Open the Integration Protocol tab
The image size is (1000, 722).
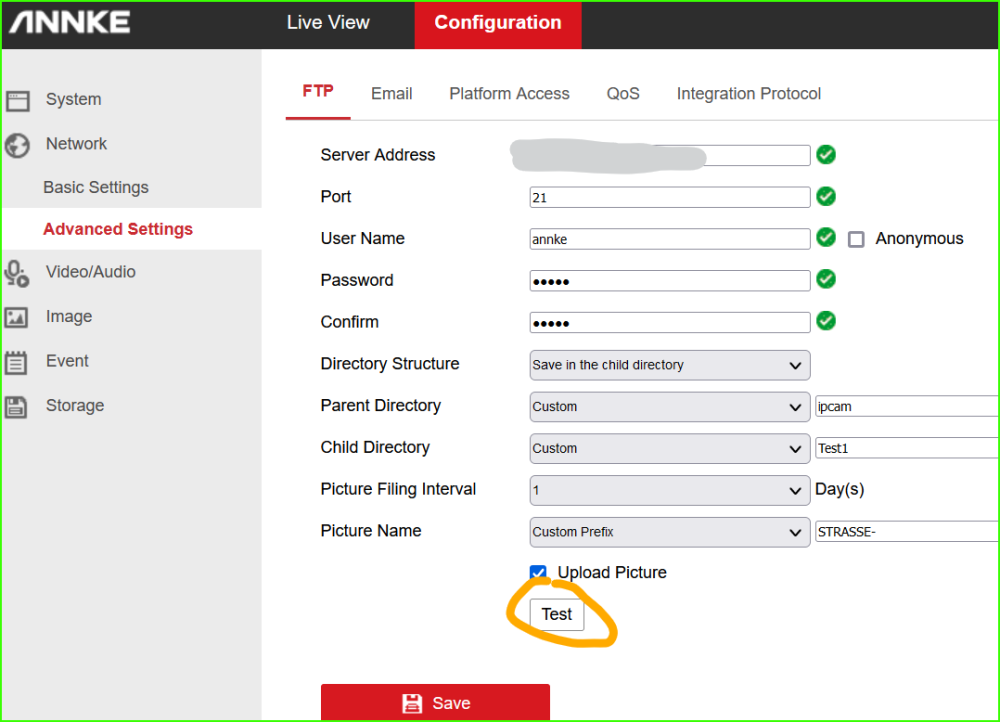(x=749, y=94)
